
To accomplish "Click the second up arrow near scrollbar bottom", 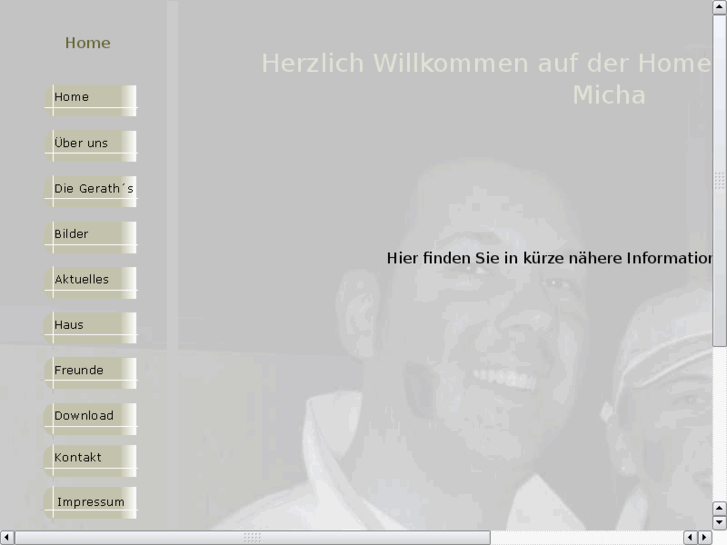I will point(720,508).
